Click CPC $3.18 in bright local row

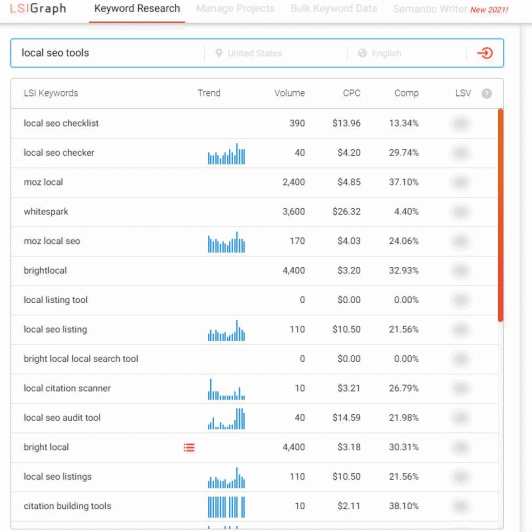tap(349, 447)
